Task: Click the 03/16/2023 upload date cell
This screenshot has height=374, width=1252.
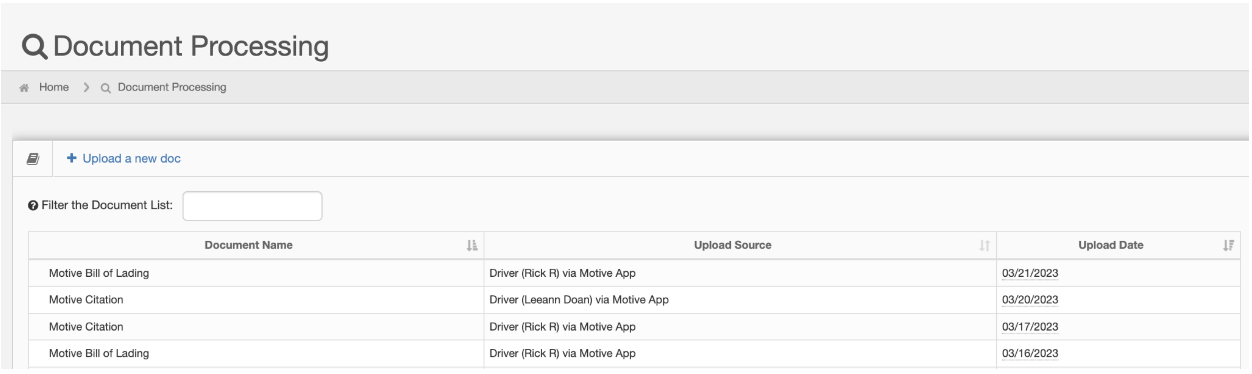Action: tap(1119, 353)
